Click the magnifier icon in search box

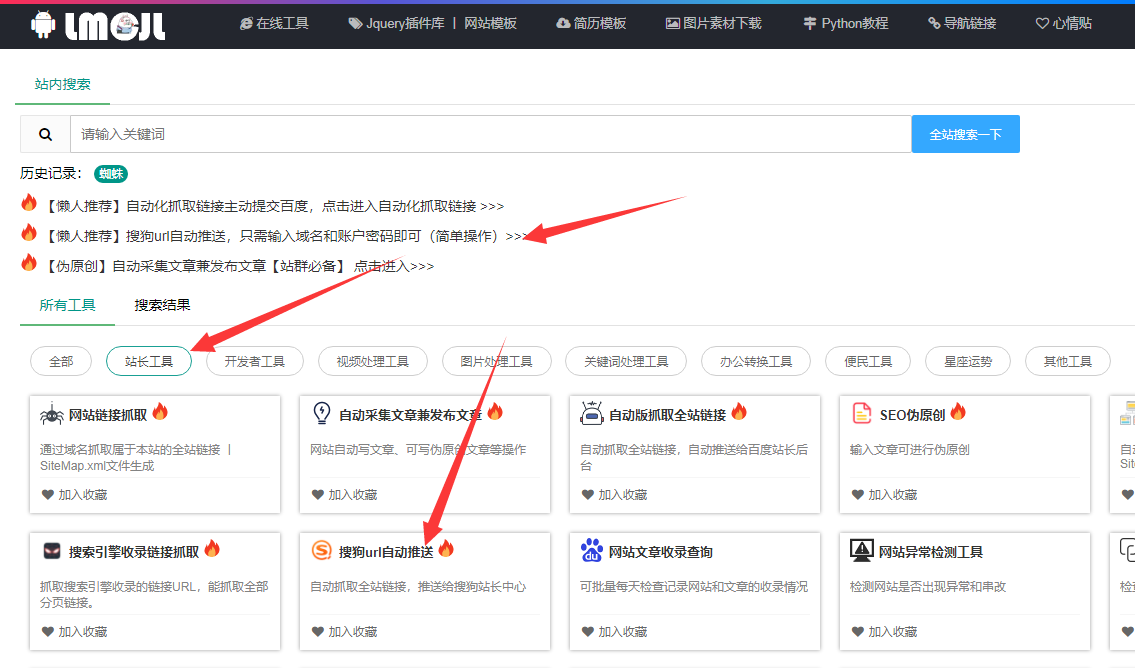(x=45, y=135)
